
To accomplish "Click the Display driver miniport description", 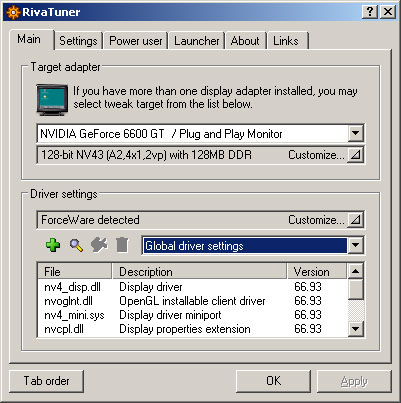I will (x=170, y=315).
